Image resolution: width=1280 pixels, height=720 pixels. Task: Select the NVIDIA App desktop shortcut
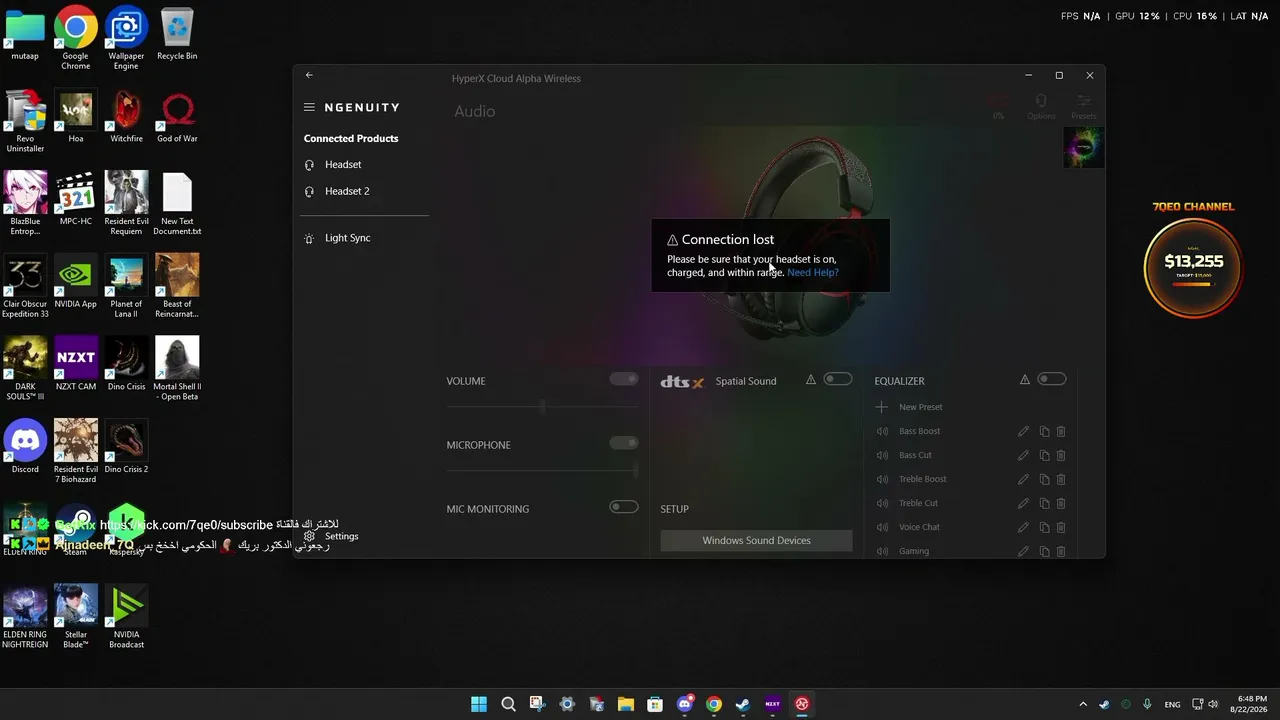[76, 281]
